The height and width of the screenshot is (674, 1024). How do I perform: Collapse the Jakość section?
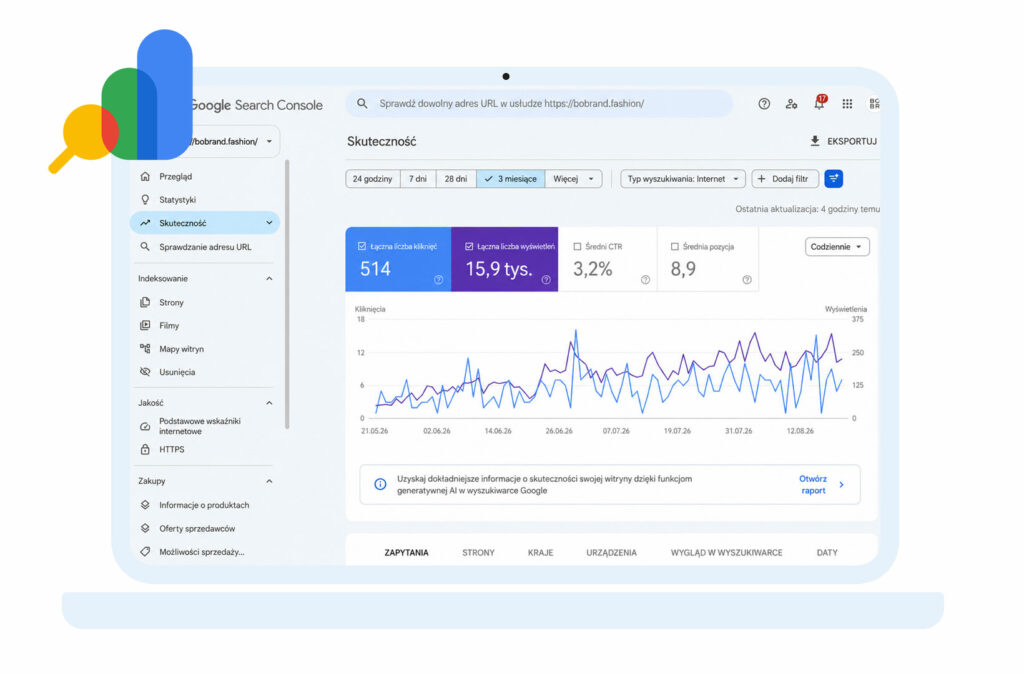click(x=269, y=403)
